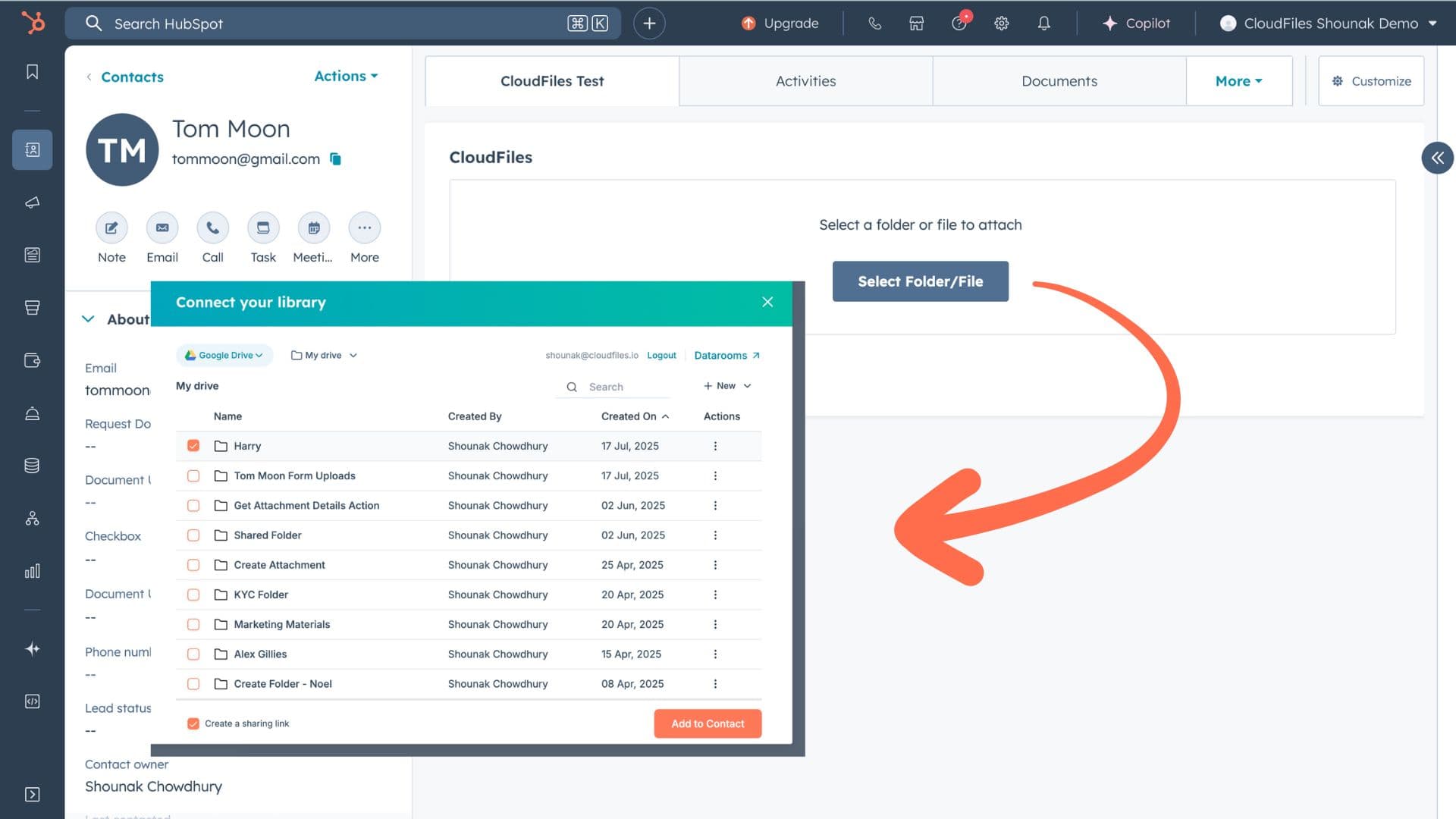This screenshot has width=1456, height=819.
Task: Click the Call phone icon
Action: coord(212,227)
